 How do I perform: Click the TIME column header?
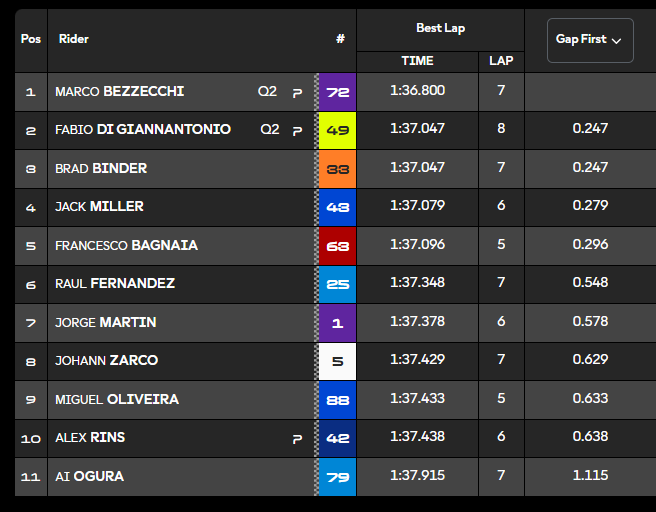point(417,61)
